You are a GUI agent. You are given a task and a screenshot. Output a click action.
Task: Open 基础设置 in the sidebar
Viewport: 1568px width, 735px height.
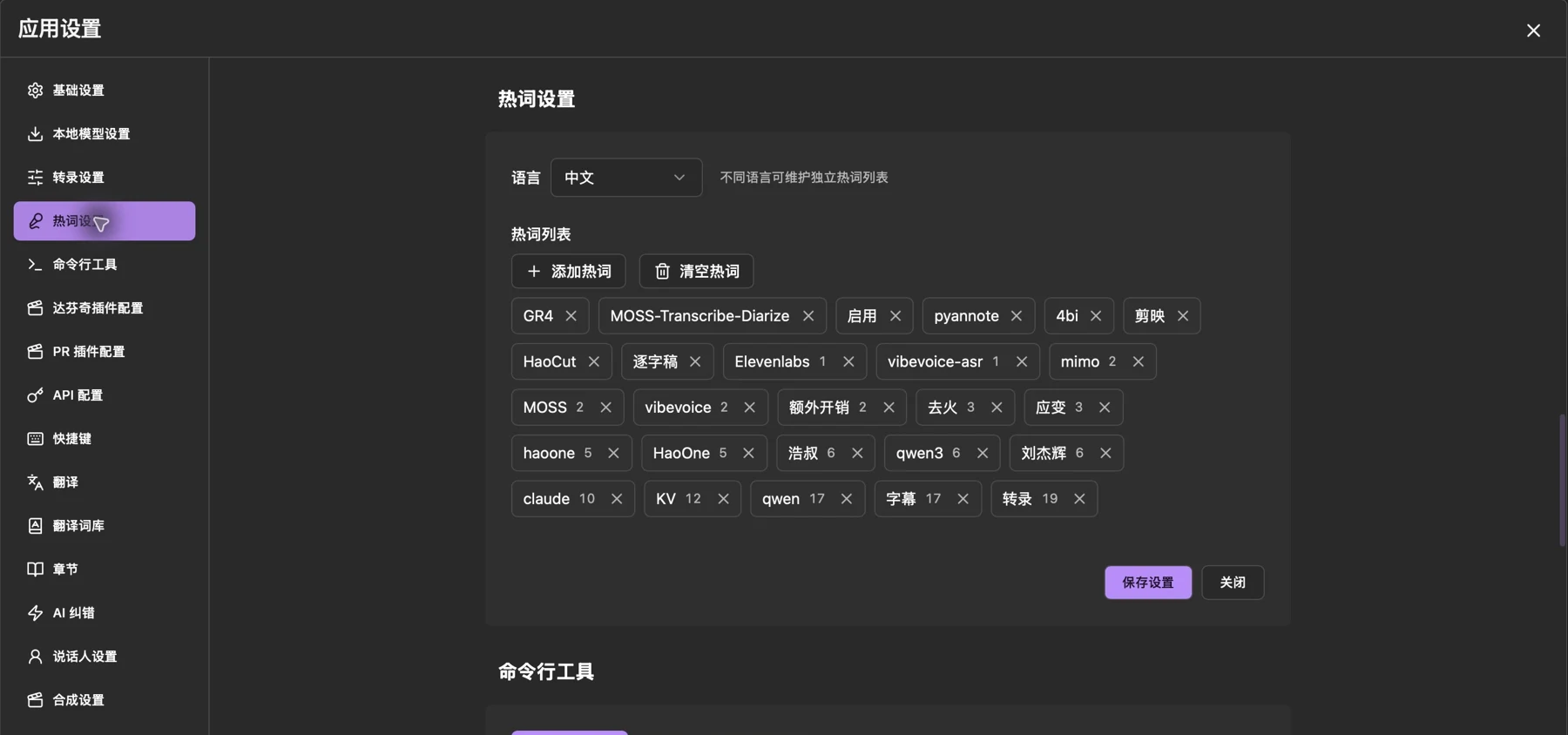point(105,91)
